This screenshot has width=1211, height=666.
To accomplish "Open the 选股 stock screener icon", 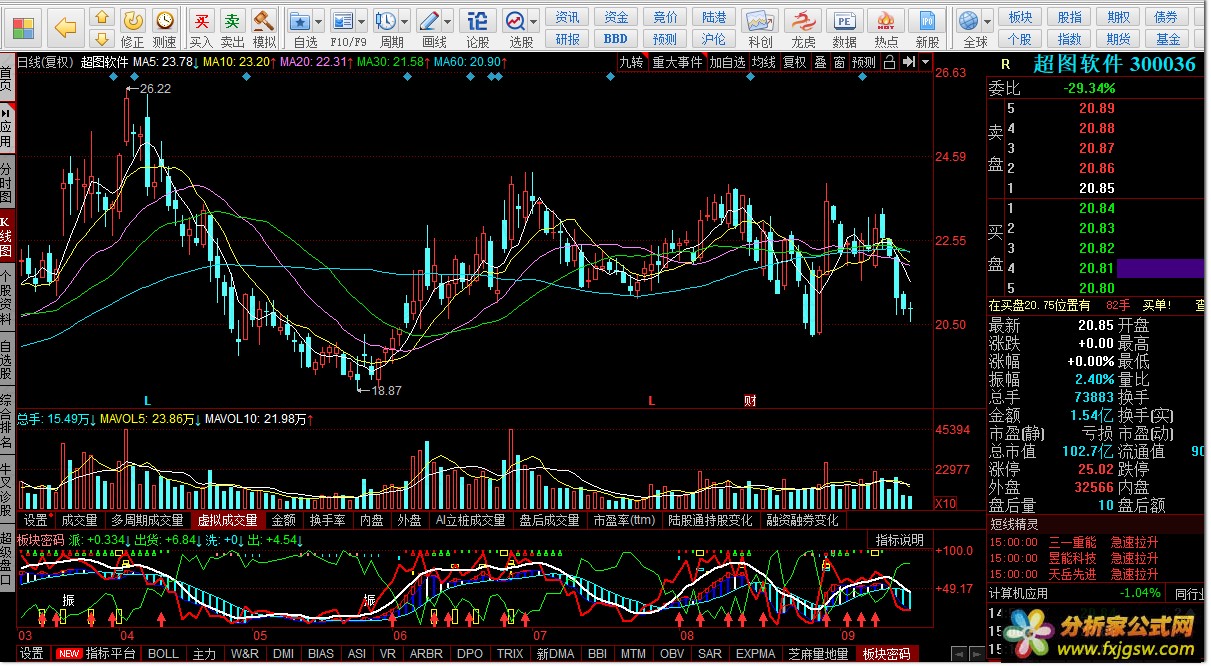I will point(515,20).
